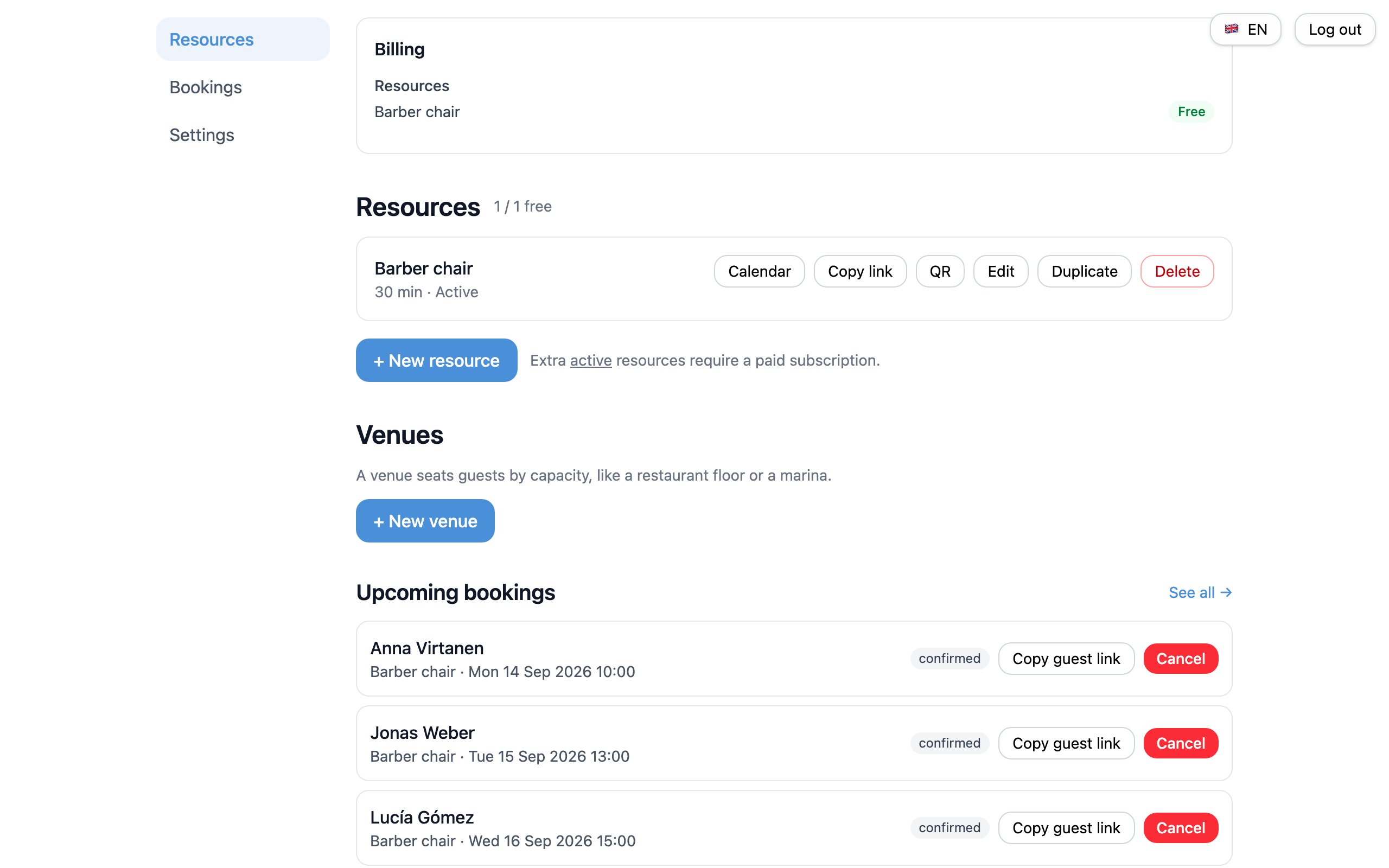
Task: Click 'Wed 16 Sep 2026 15:00' booking detail
Action: pyautogui.click(x=552, y=840)
